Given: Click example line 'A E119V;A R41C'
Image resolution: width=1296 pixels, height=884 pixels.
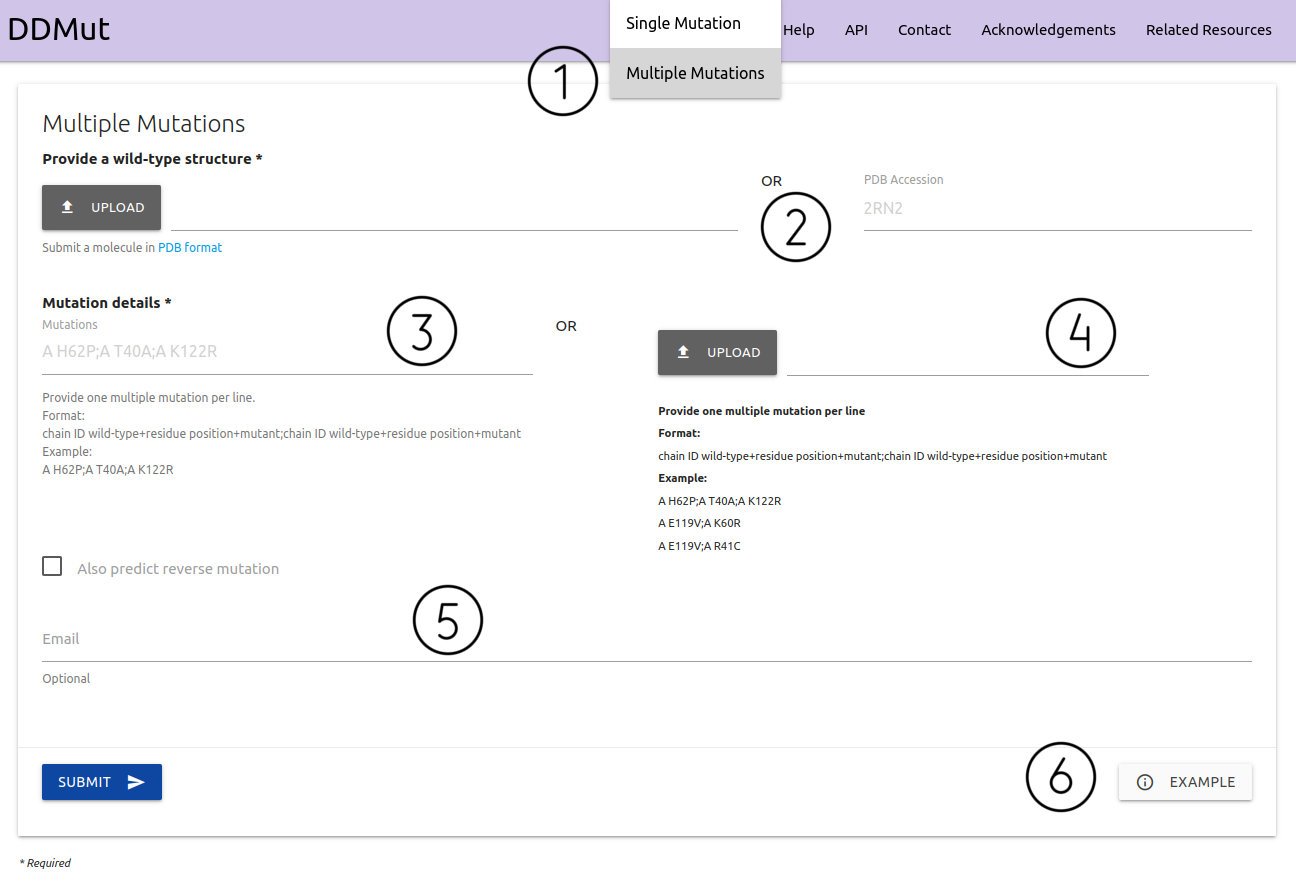Looking at the screenshot, I should 699,546.
